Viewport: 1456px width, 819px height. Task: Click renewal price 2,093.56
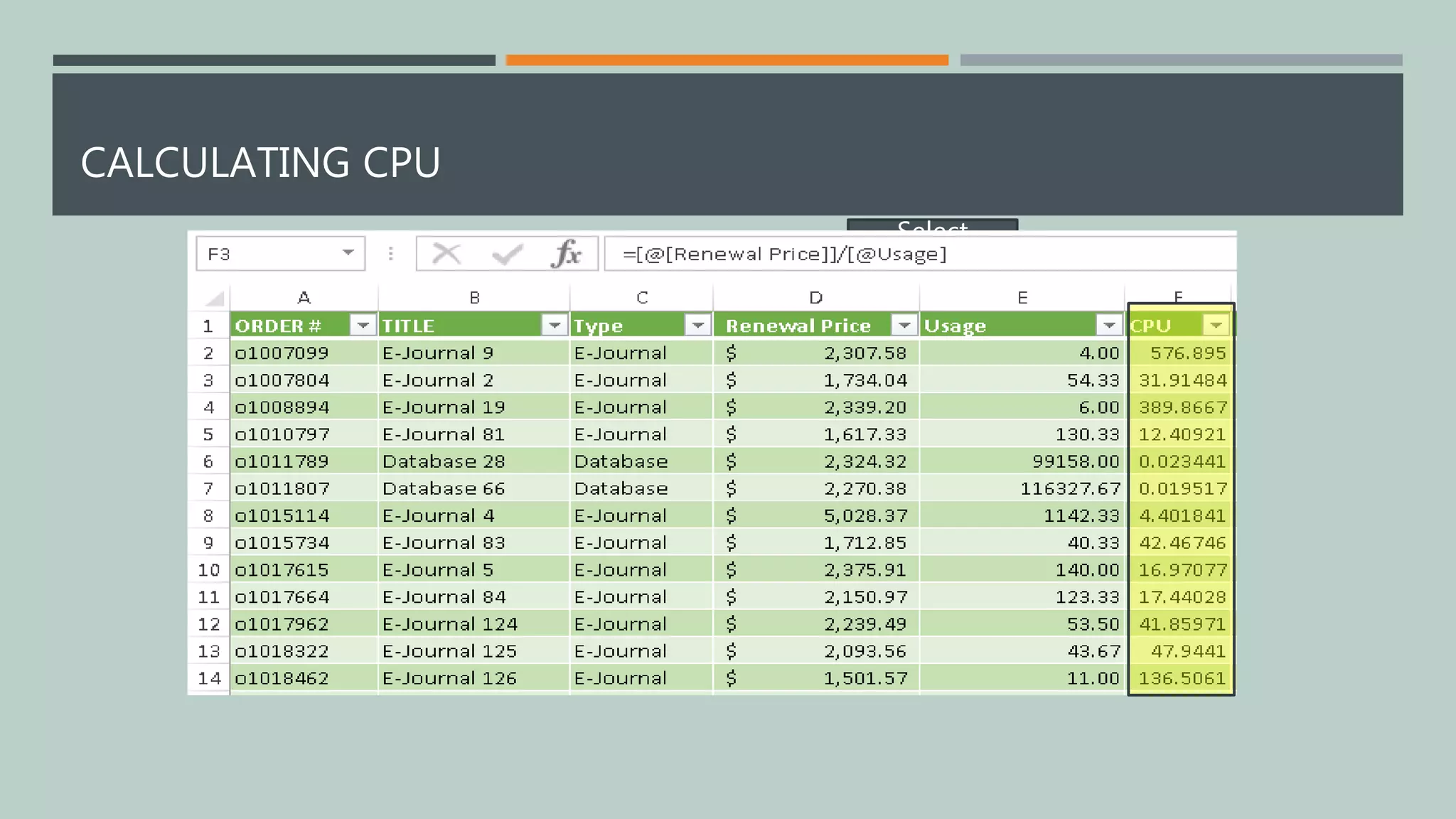click(x=816, y=651)
